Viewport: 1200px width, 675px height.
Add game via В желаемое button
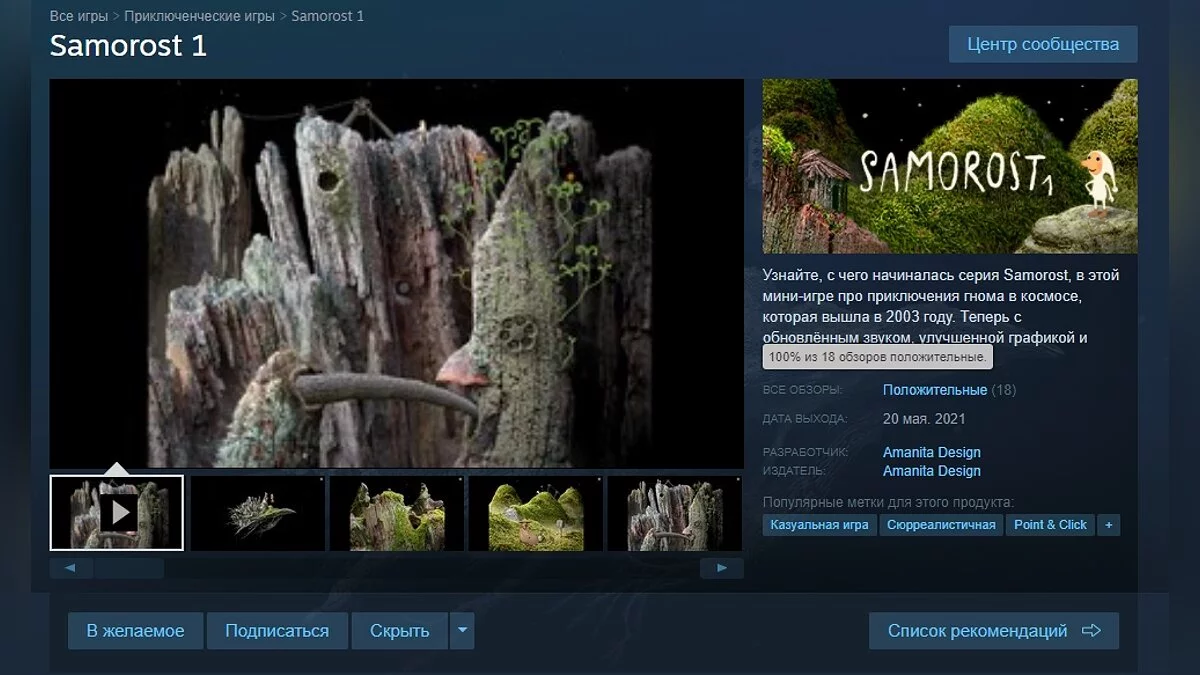pyautogui.click(x=135, y=631)
